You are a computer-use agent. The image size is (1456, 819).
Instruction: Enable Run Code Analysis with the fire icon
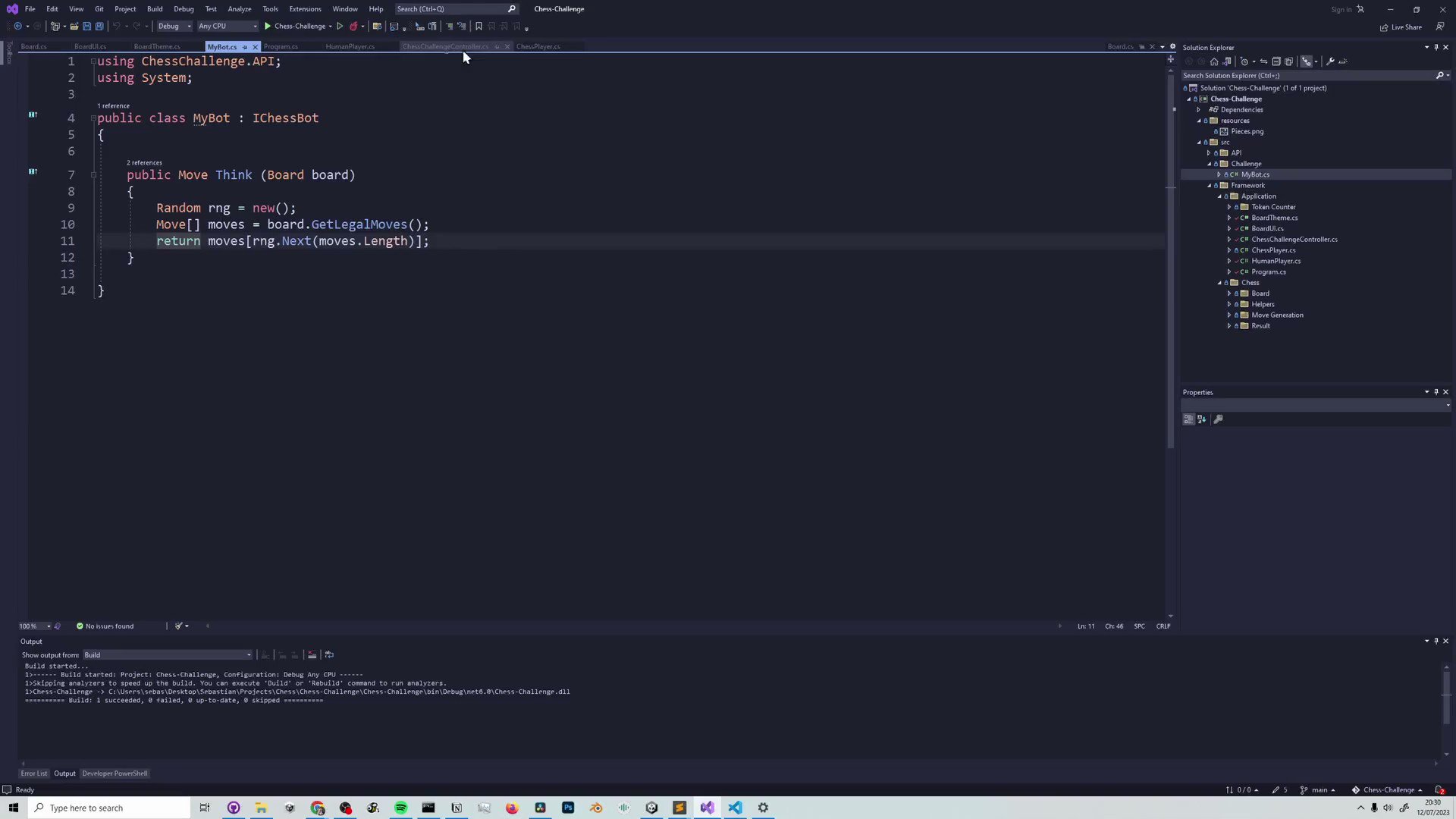(354, 26)
